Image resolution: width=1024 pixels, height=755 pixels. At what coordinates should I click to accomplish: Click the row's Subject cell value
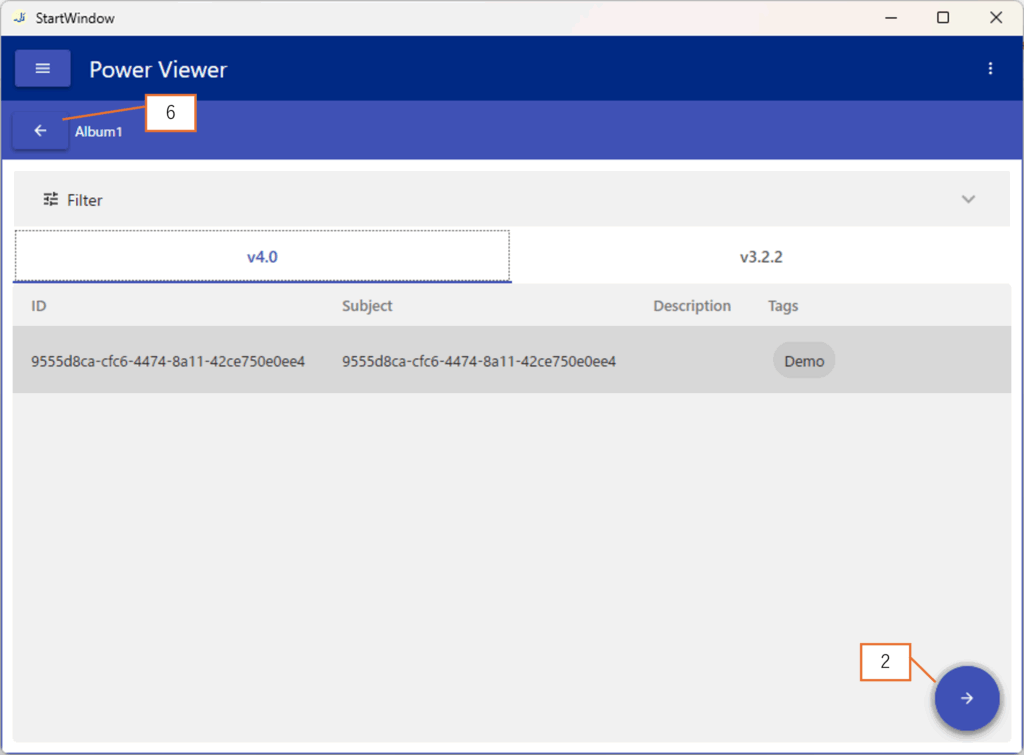click(478, 361)
